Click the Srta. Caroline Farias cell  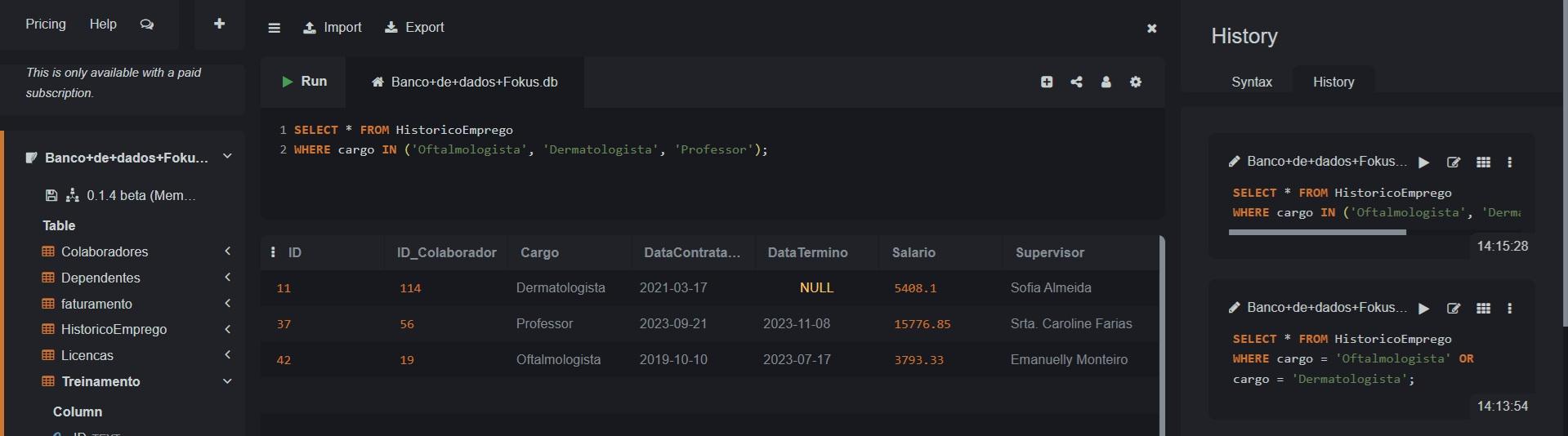pos(1071,323)
